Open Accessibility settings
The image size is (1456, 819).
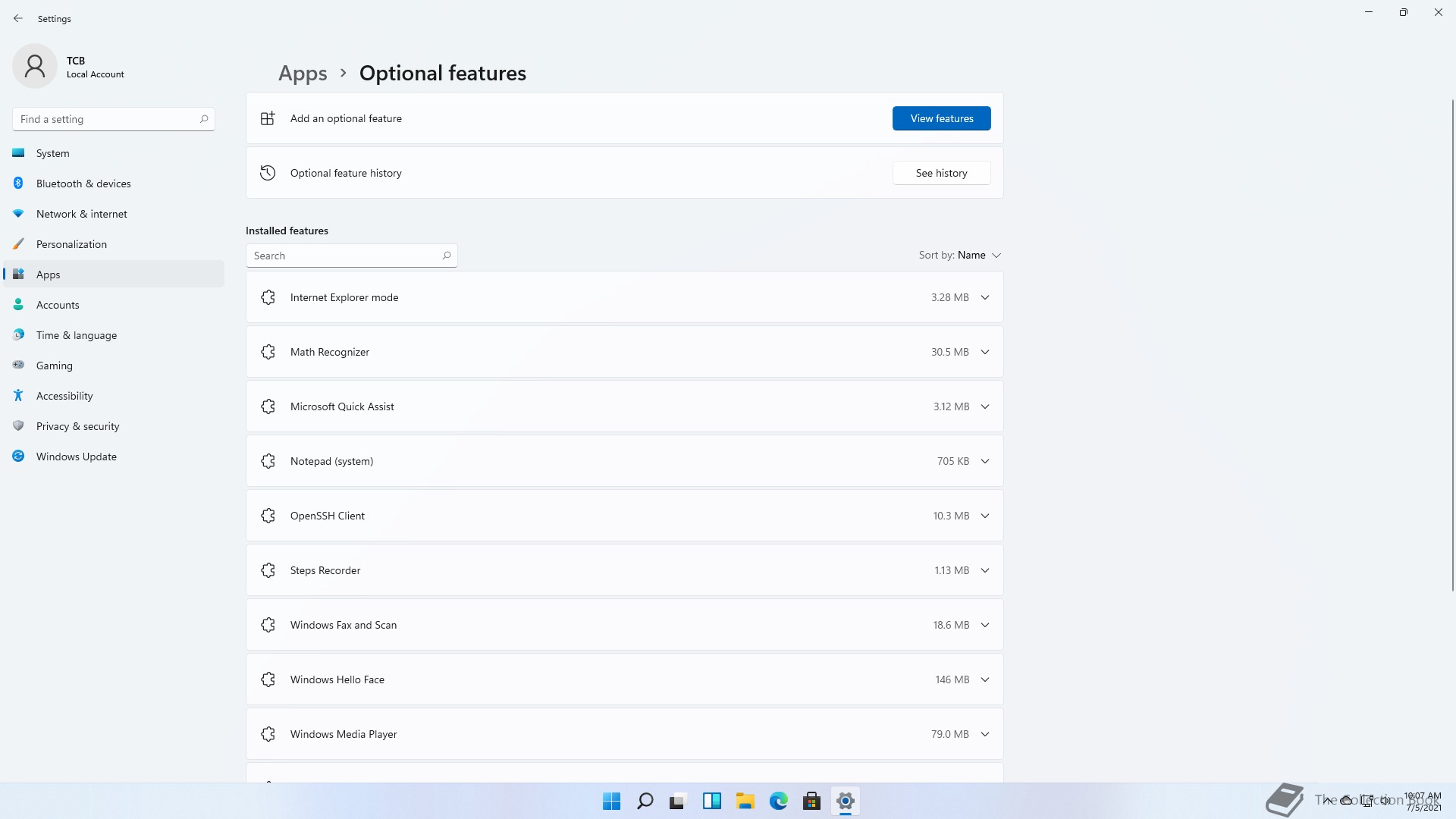click(114, 396)
